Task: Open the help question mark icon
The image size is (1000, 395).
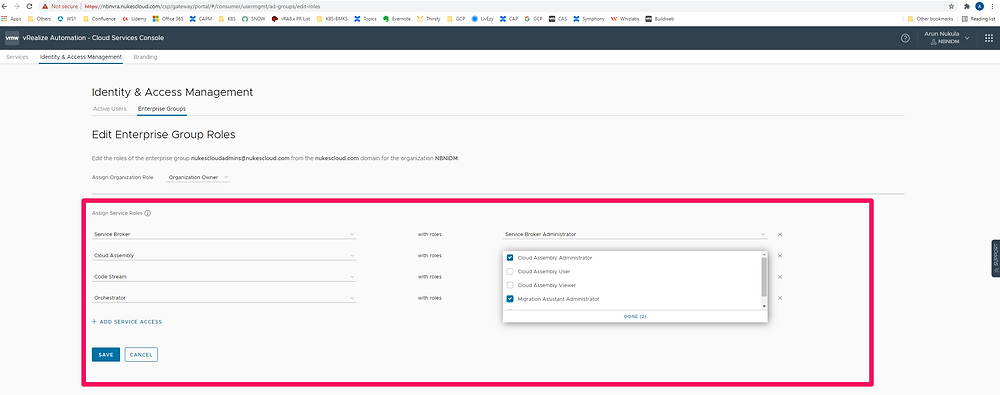Action: (x=905, y=38)
